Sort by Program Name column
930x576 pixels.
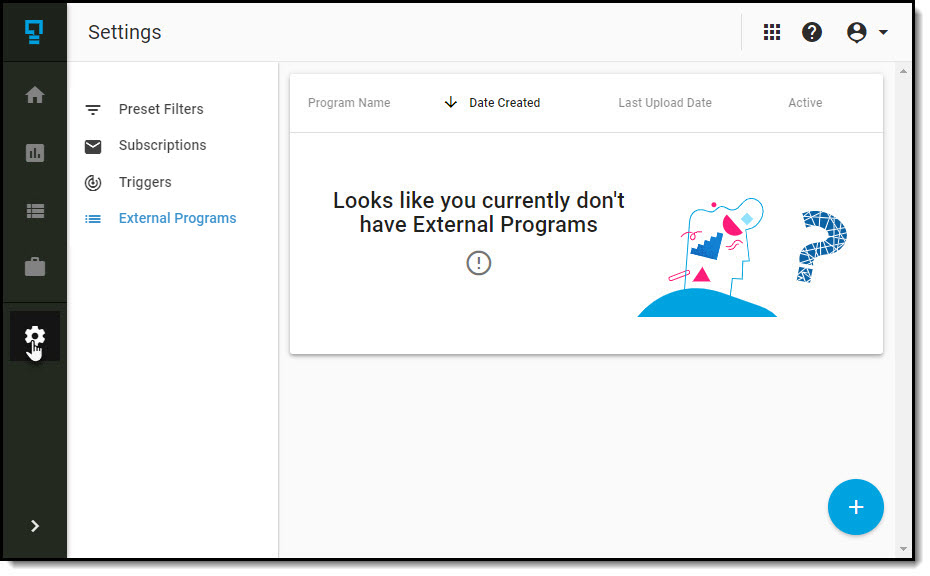click(349, 103)
